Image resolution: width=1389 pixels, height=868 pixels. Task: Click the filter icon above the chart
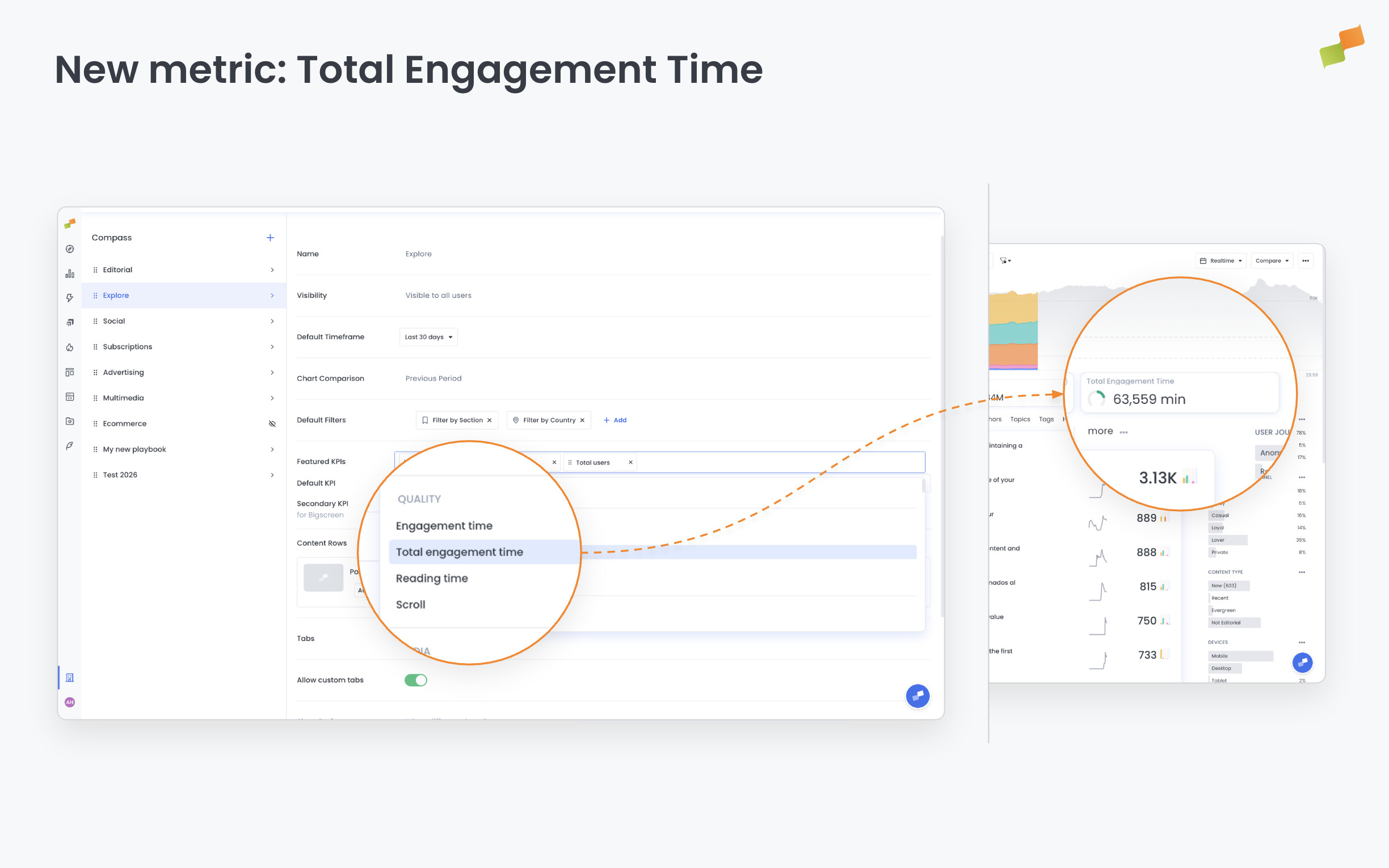click(x=1004, y=260)
